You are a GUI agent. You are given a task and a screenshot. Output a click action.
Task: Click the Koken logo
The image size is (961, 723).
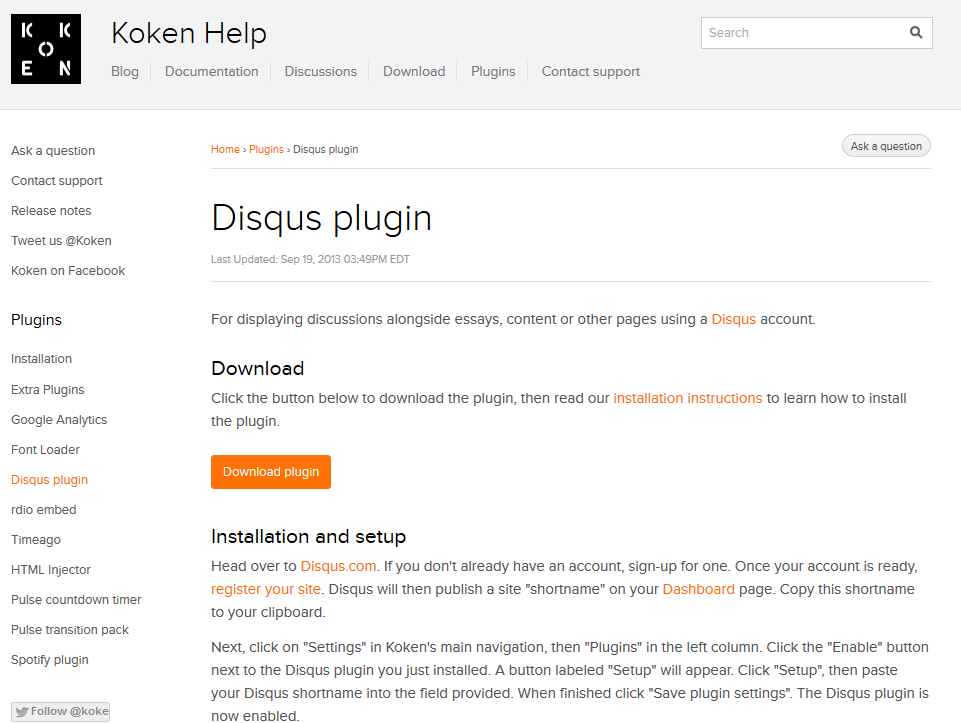[x=46, y=49]
